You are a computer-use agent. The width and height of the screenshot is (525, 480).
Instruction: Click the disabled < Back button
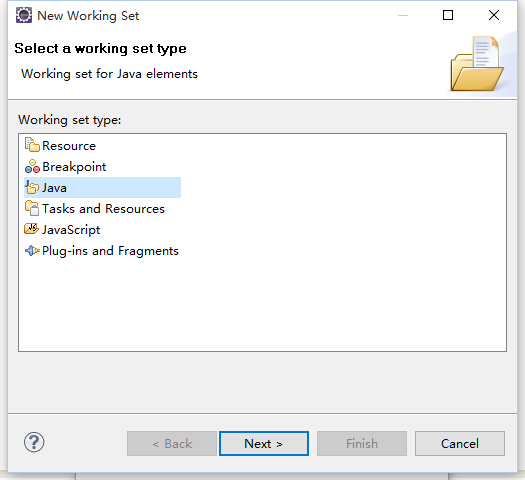[x=172, y=444]
